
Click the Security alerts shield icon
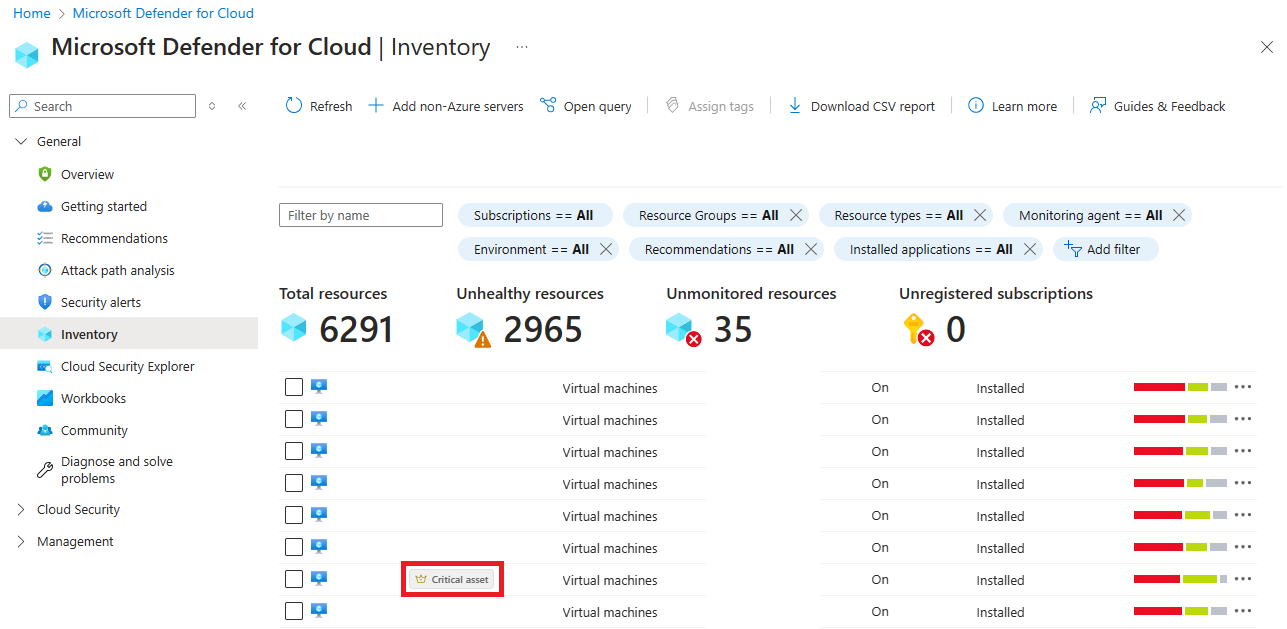45,302
